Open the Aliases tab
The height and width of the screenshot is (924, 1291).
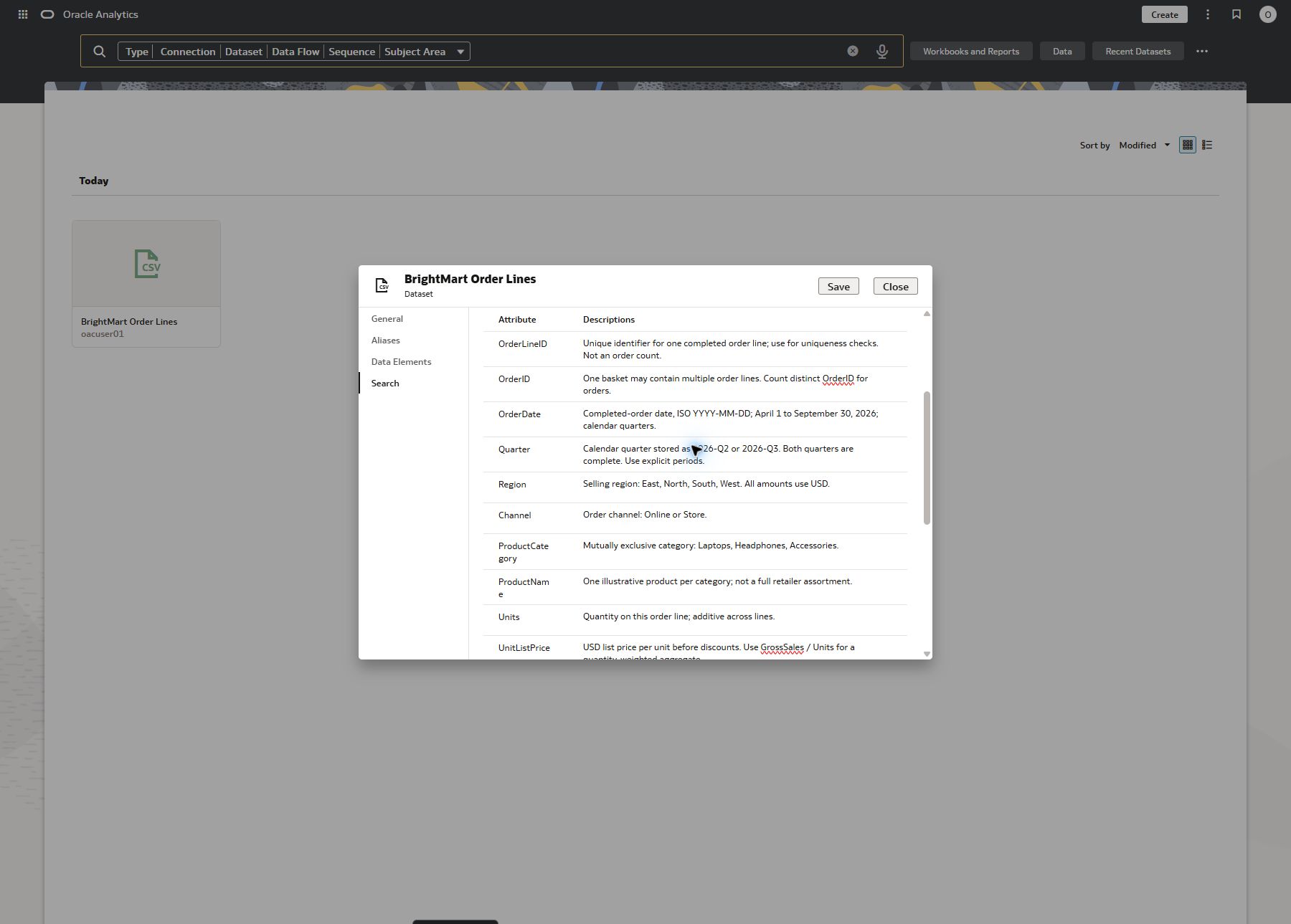tap(386, 340)
